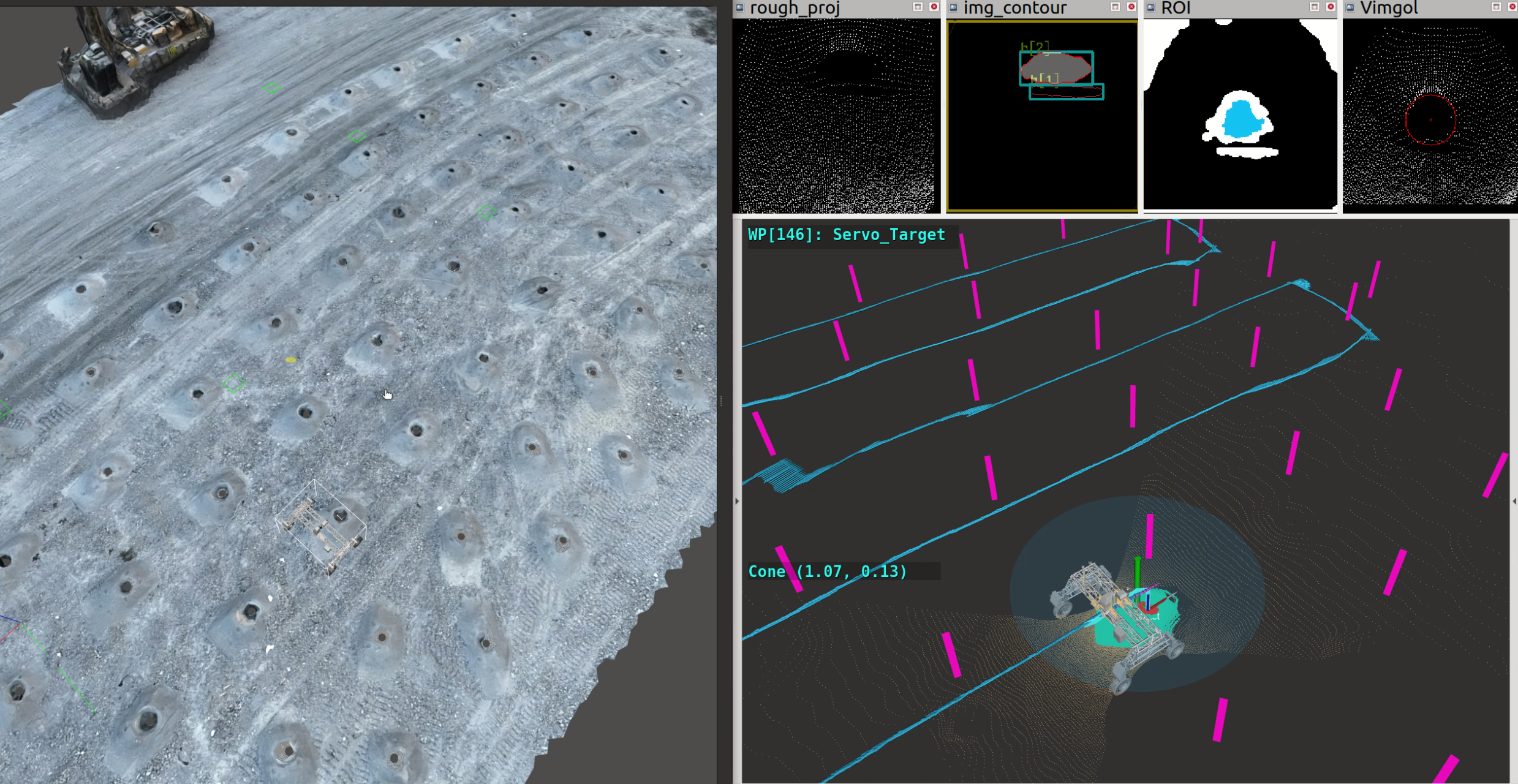Undock the img_contour panel
This screenshot has width=1518, height=784.
coord(1115,7)
